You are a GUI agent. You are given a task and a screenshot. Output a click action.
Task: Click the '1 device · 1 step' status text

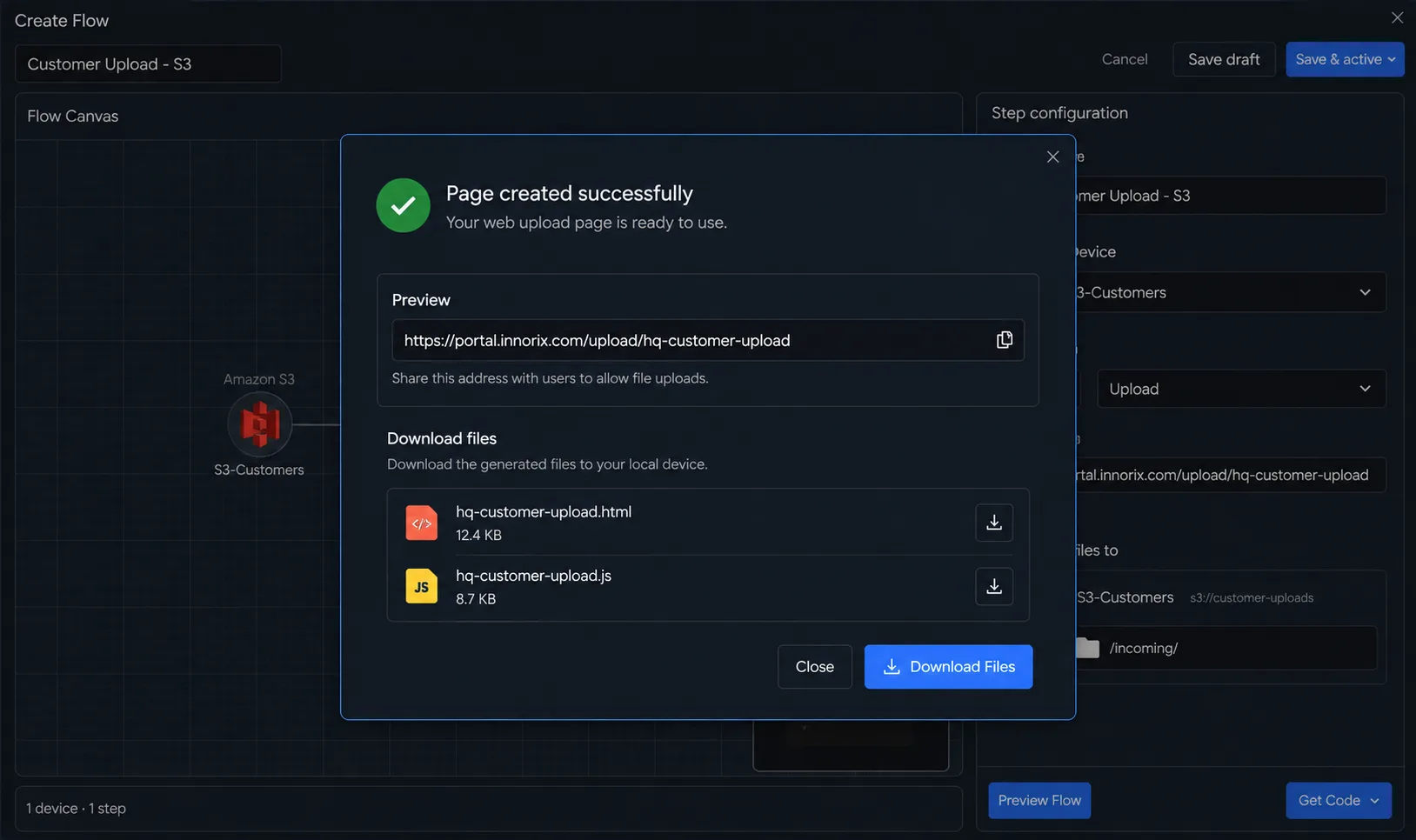76,809
